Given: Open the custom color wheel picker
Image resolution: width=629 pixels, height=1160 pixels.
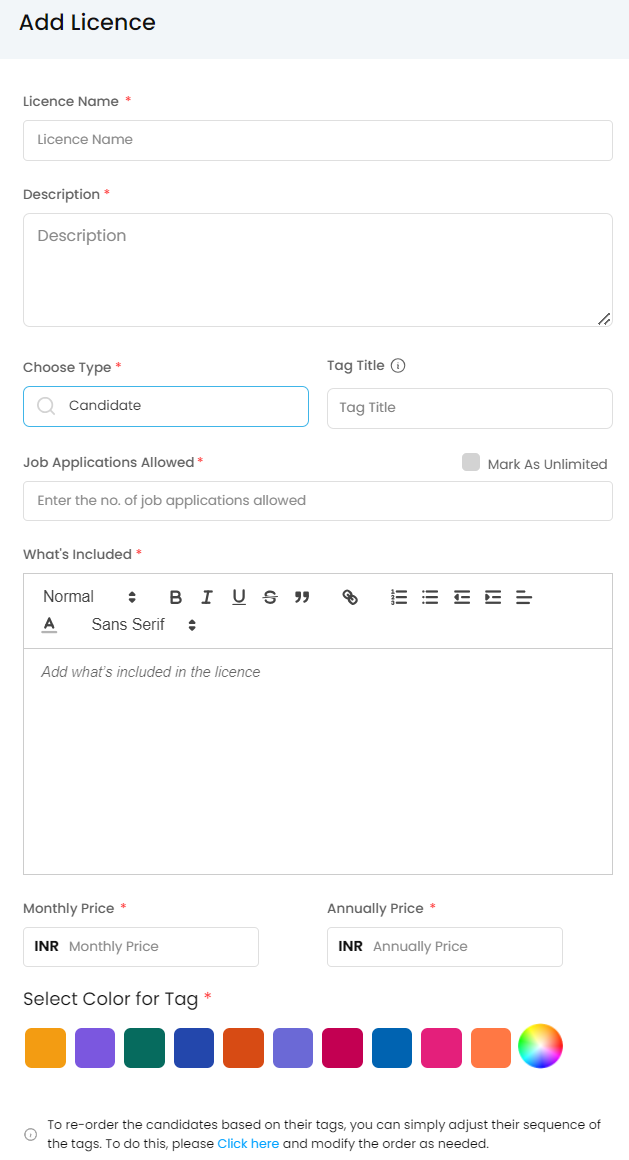Looking at the screenshot, I should coord(540,1047).
